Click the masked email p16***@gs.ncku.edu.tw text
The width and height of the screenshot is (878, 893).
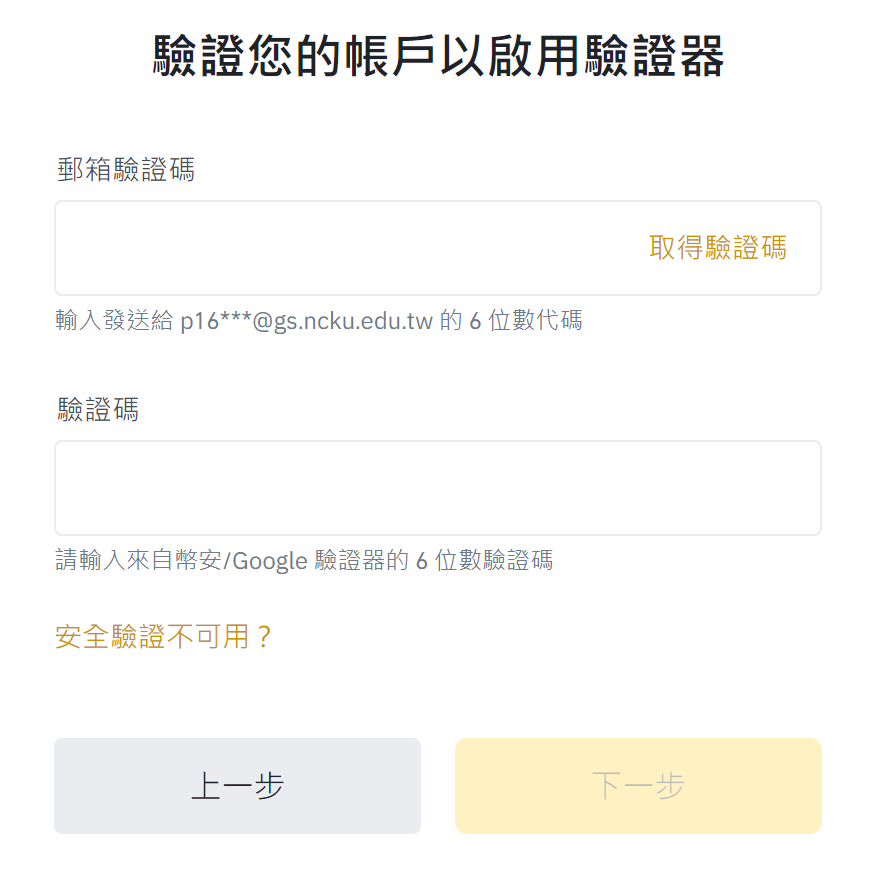click(306, 321)
